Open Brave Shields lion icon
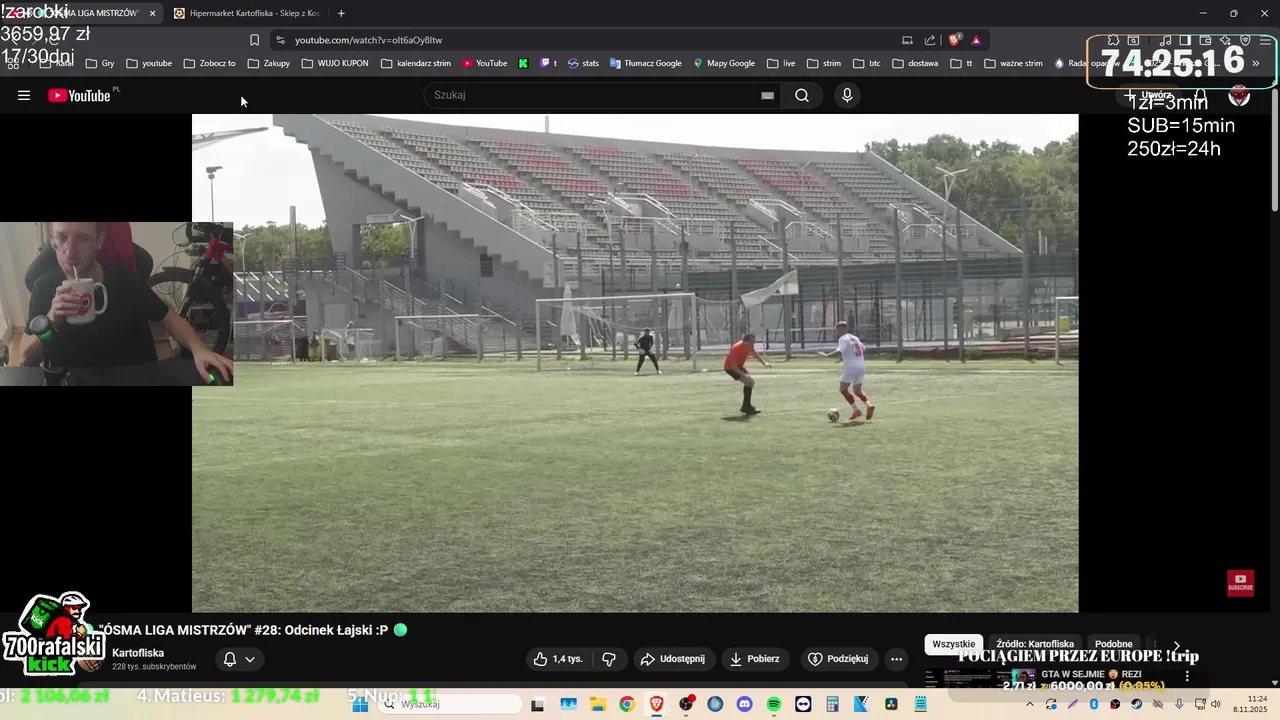1280x720 pixels. tap(954, 40)
